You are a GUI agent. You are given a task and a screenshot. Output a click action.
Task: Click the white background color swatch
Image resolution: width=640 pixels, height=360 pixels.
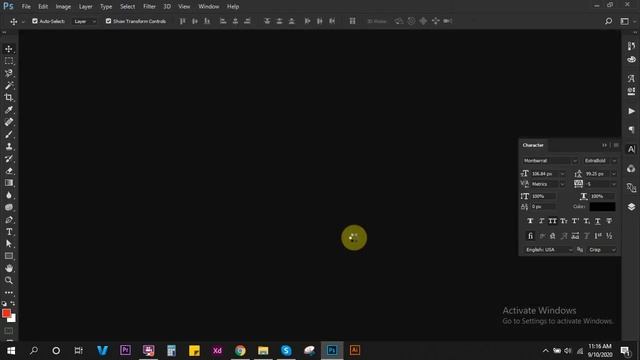point(13,319)
